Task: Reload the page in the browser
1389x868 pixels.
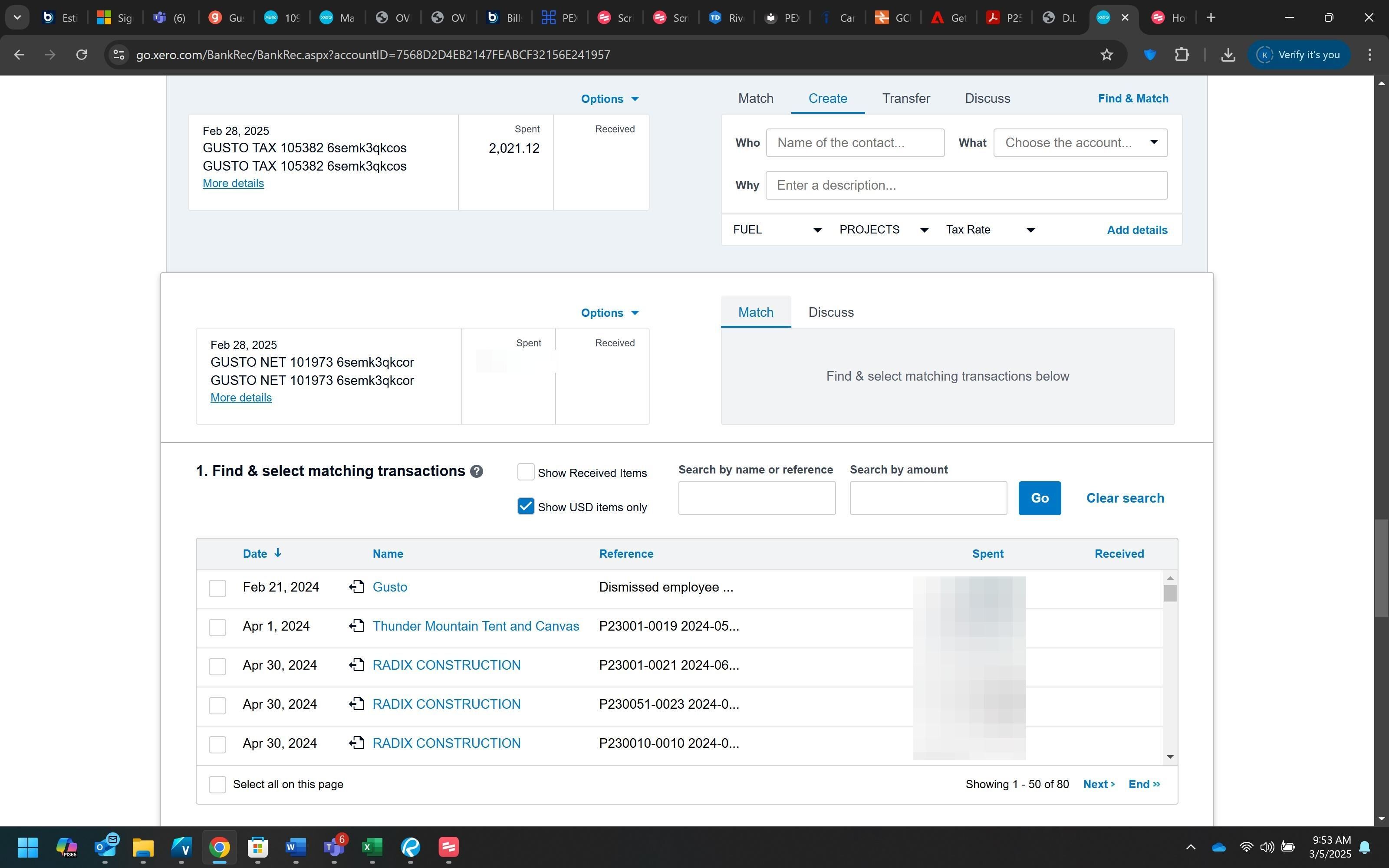Action: pyautogui.click(x=82, y=55)
